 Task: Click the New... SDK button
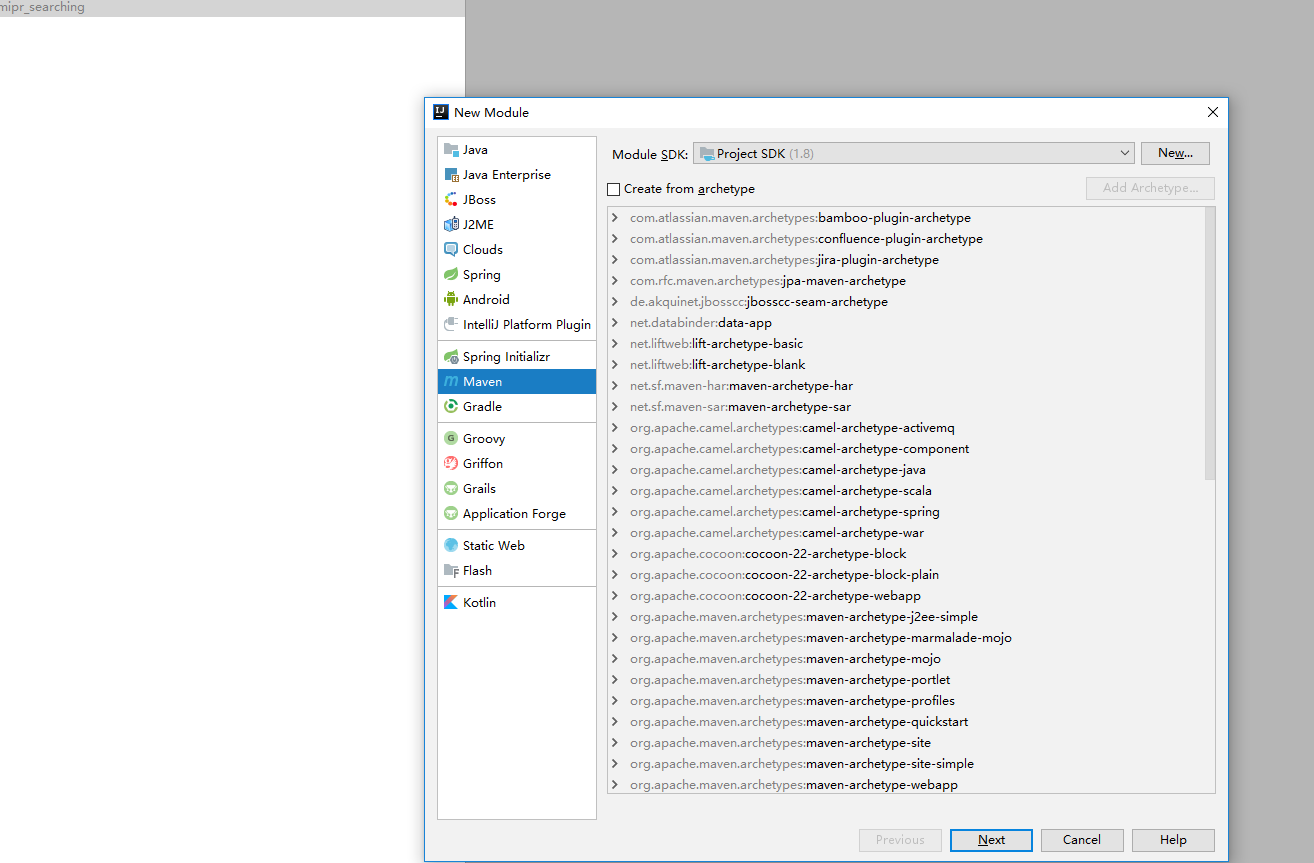[1175, 153]
